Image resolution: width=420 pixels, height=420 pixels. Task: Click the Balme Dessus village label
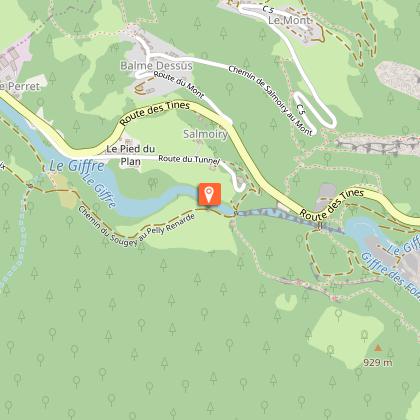(x=156, y=66)
